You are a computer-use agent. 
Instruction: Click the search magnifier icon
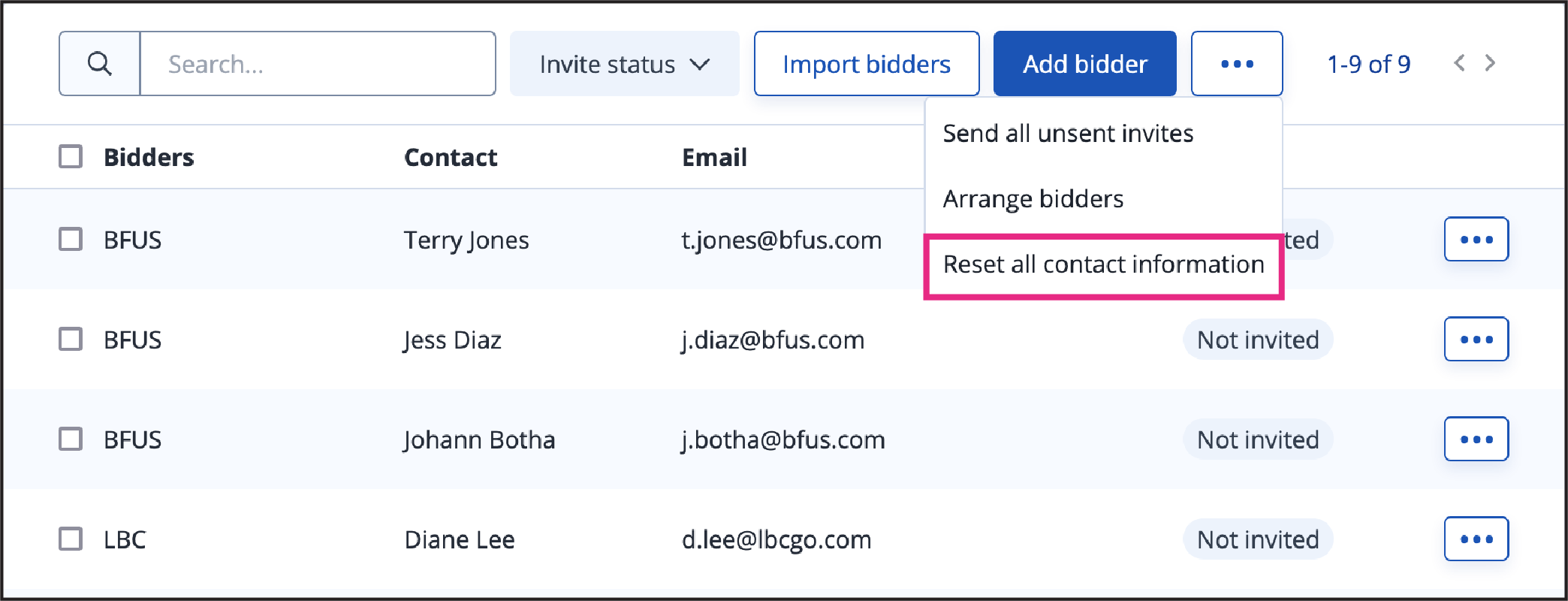(100, 64)
